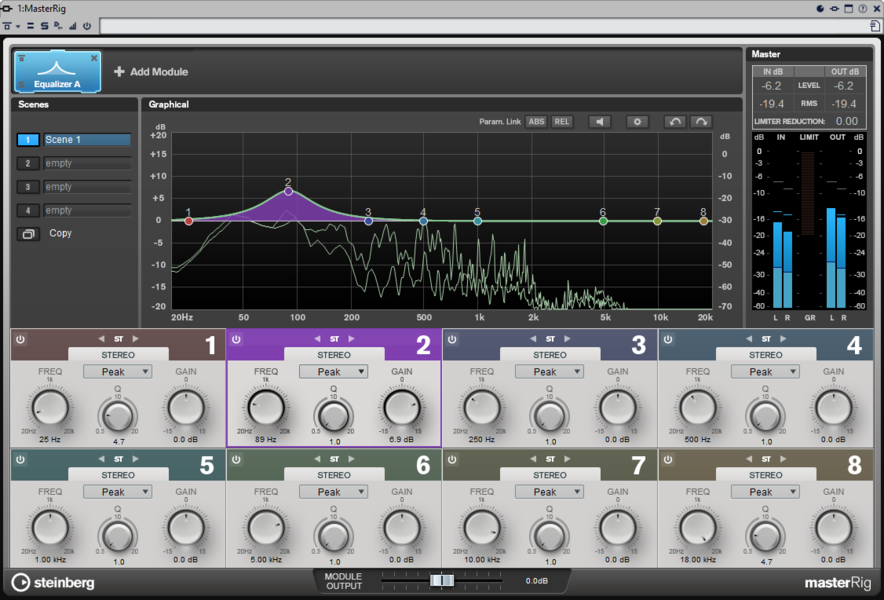Click the Copy scene icon
The width and height of the screenshot is (884, 600).
coord(28,233)
